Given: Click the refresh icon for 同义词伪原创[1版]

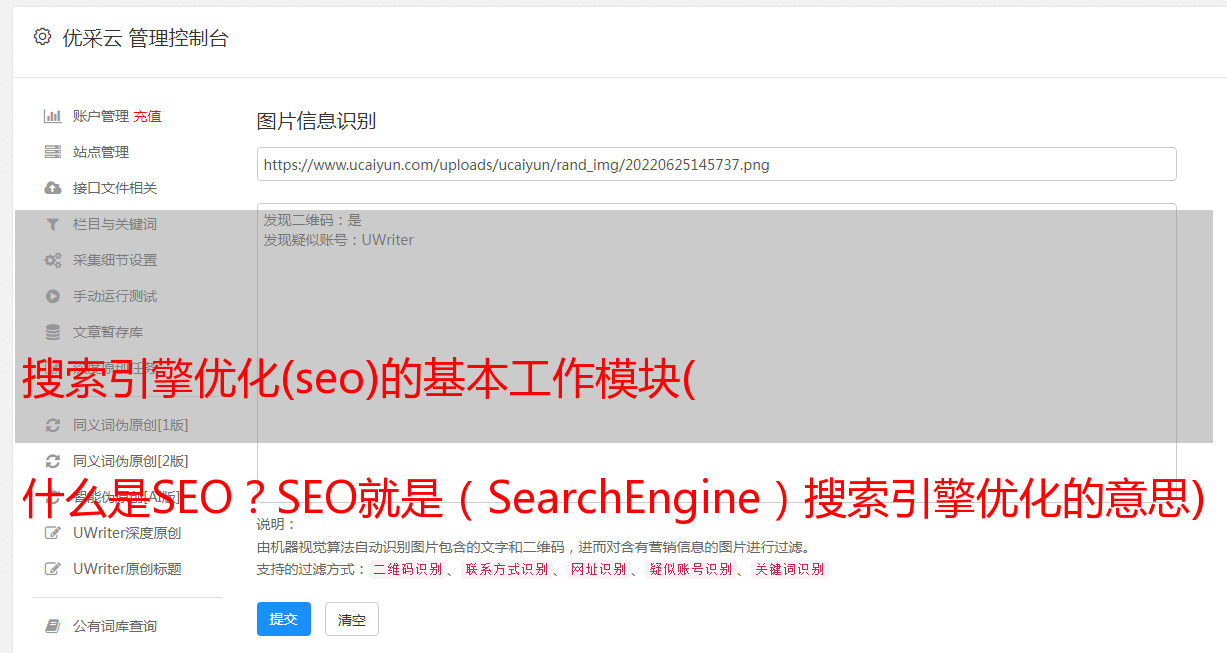Looking at the screenshot, I should point(53,425).
